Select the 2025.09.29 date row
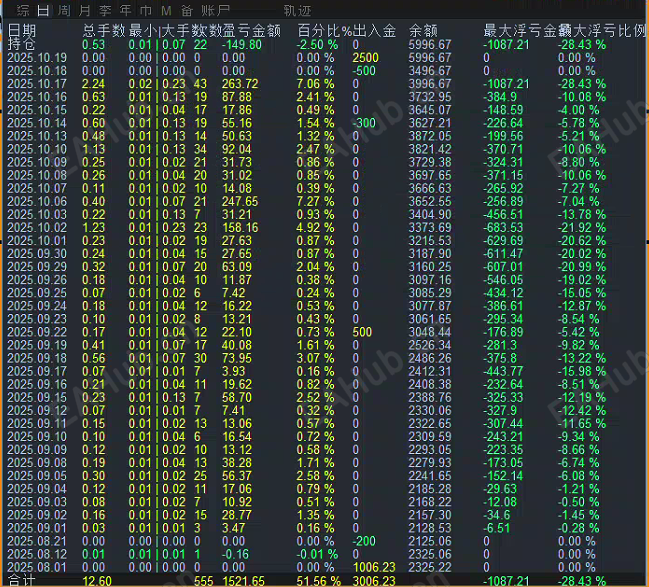 (x=37, y=267)
